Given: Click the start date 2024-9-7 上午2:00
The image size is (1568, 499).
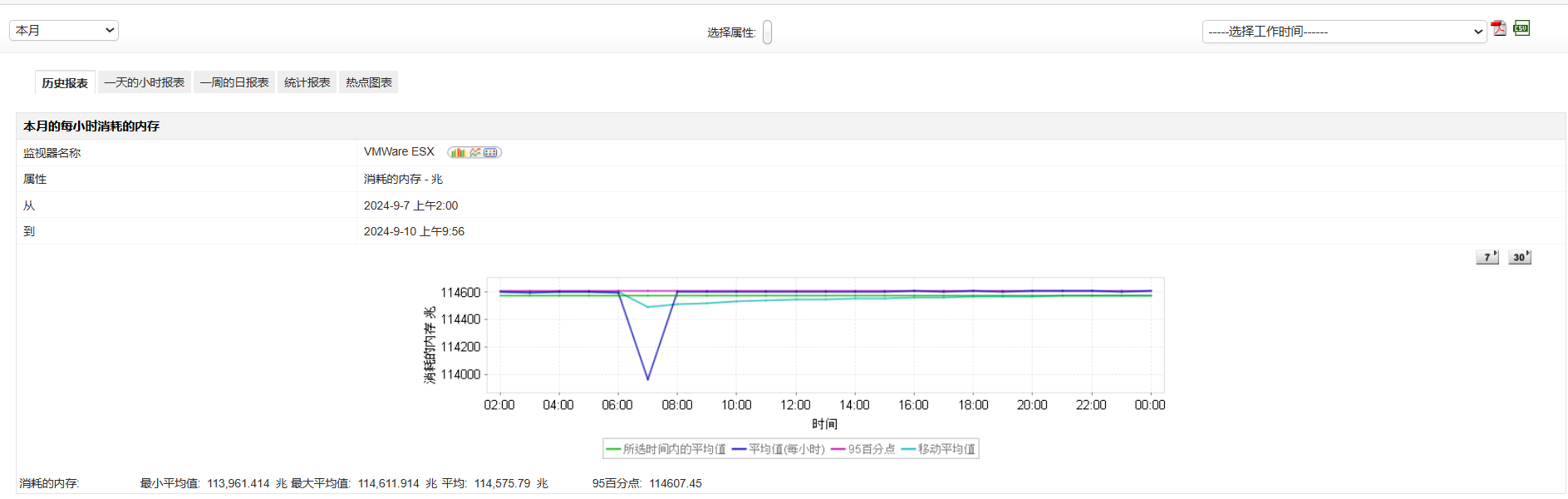Looking at the screenshot, I should point(410,205).
